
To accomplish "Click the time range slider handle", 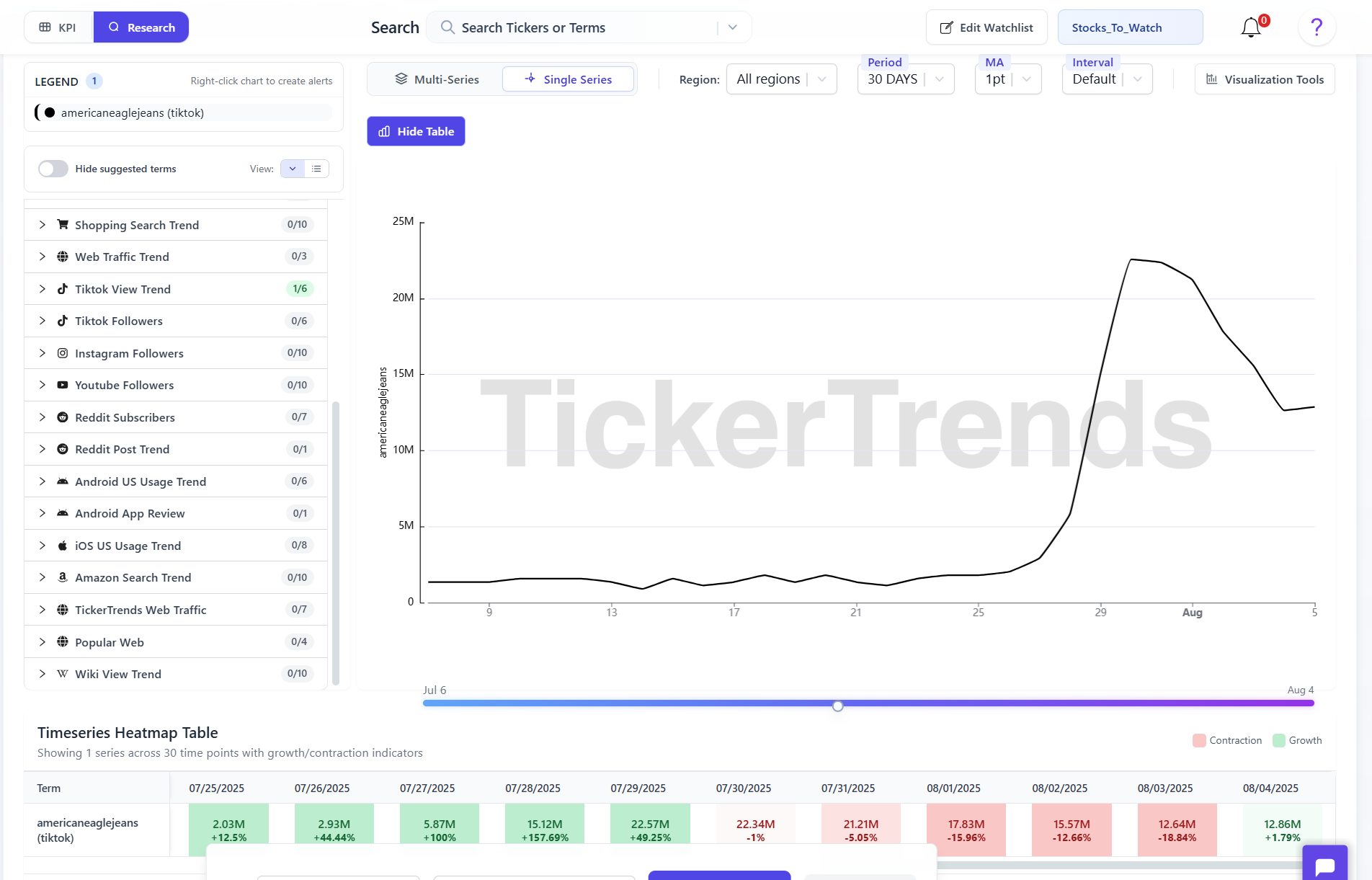I will pyautogui.click(x=837, y=706).
